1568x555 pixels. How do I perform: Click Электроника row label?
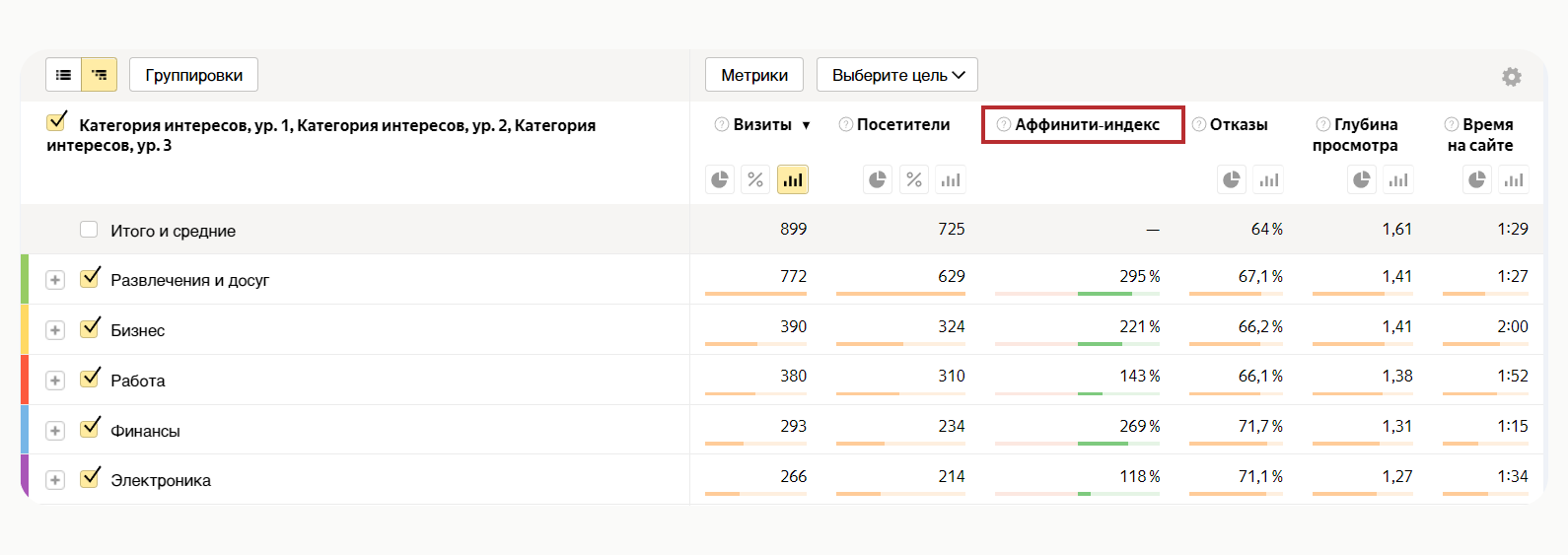click(x=161, y=480)
